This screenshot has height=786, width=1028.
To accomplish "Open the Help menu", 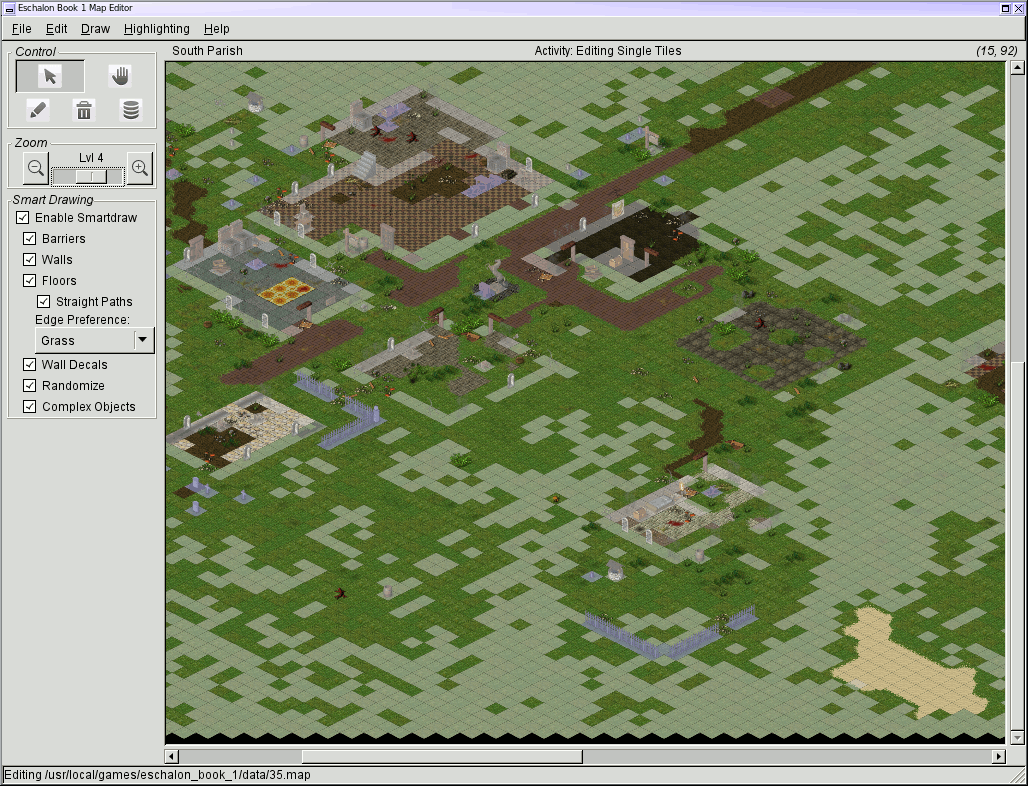I will [x=216, y=29].
